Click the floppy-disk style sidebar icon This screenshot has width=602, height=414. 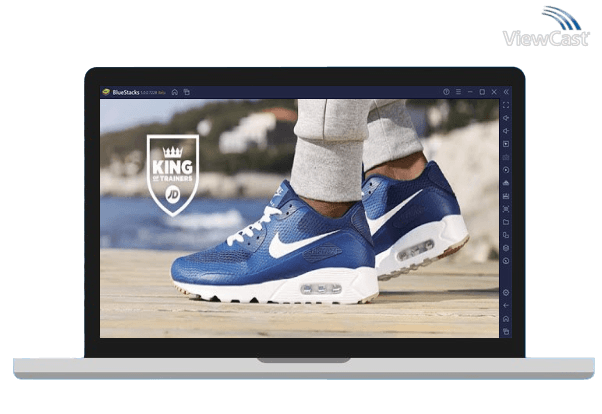506,196
